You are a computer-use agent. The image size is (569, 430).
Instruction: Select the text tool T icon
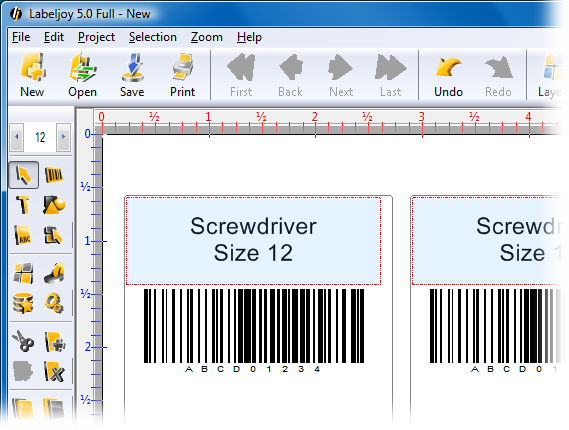22,205
